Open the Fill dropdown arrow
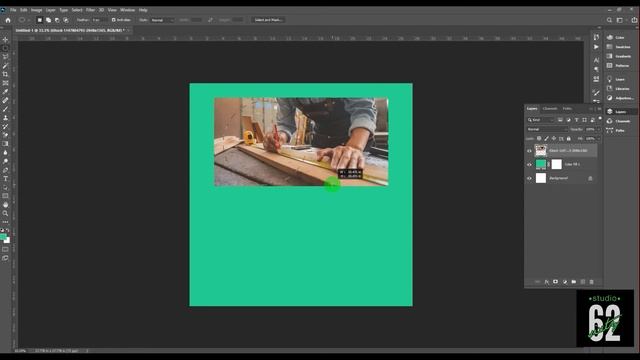This screenshot has height=360, width=640. 599,139
